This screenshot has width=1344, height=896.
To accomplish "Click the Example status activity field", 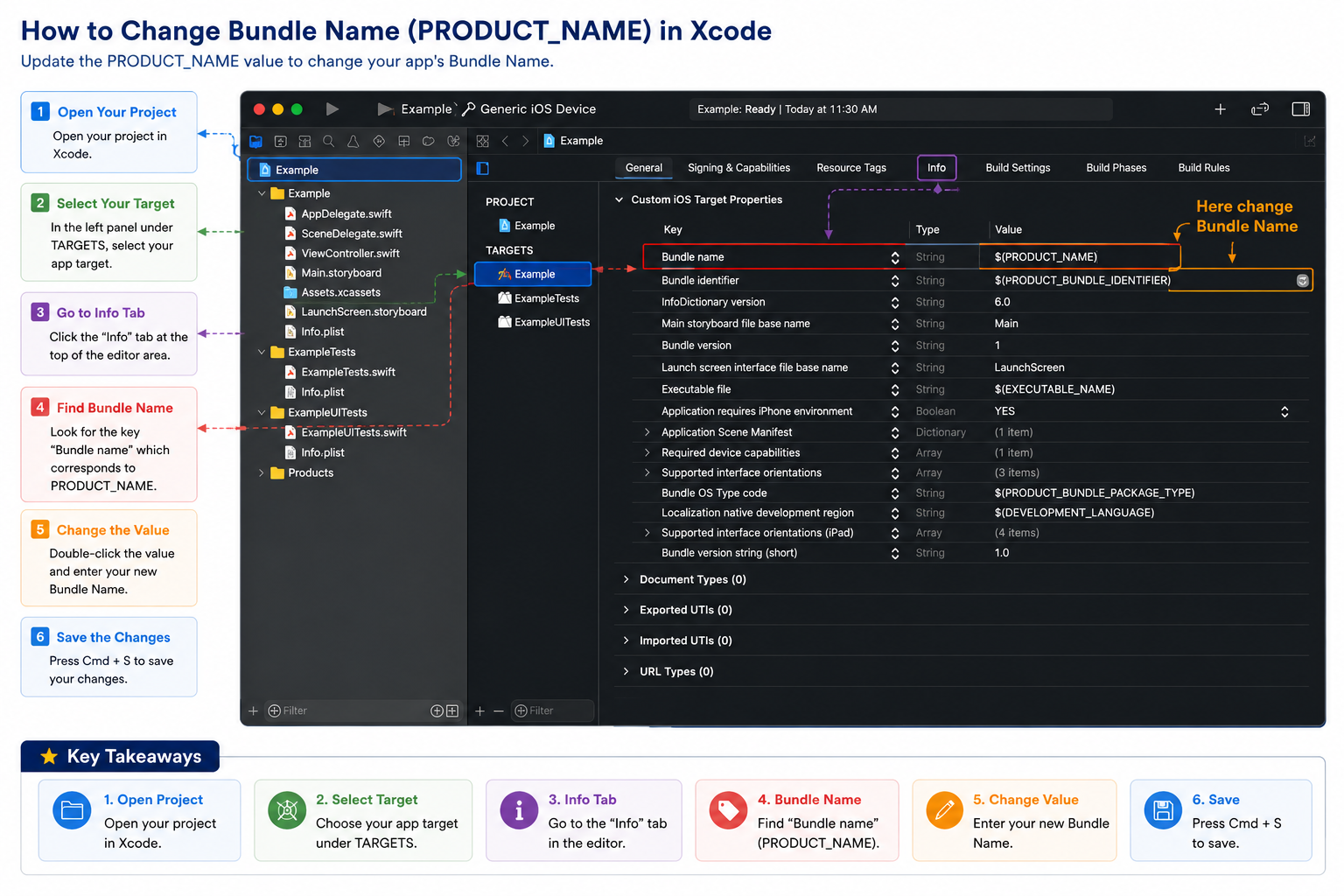I will coord(900,109).
